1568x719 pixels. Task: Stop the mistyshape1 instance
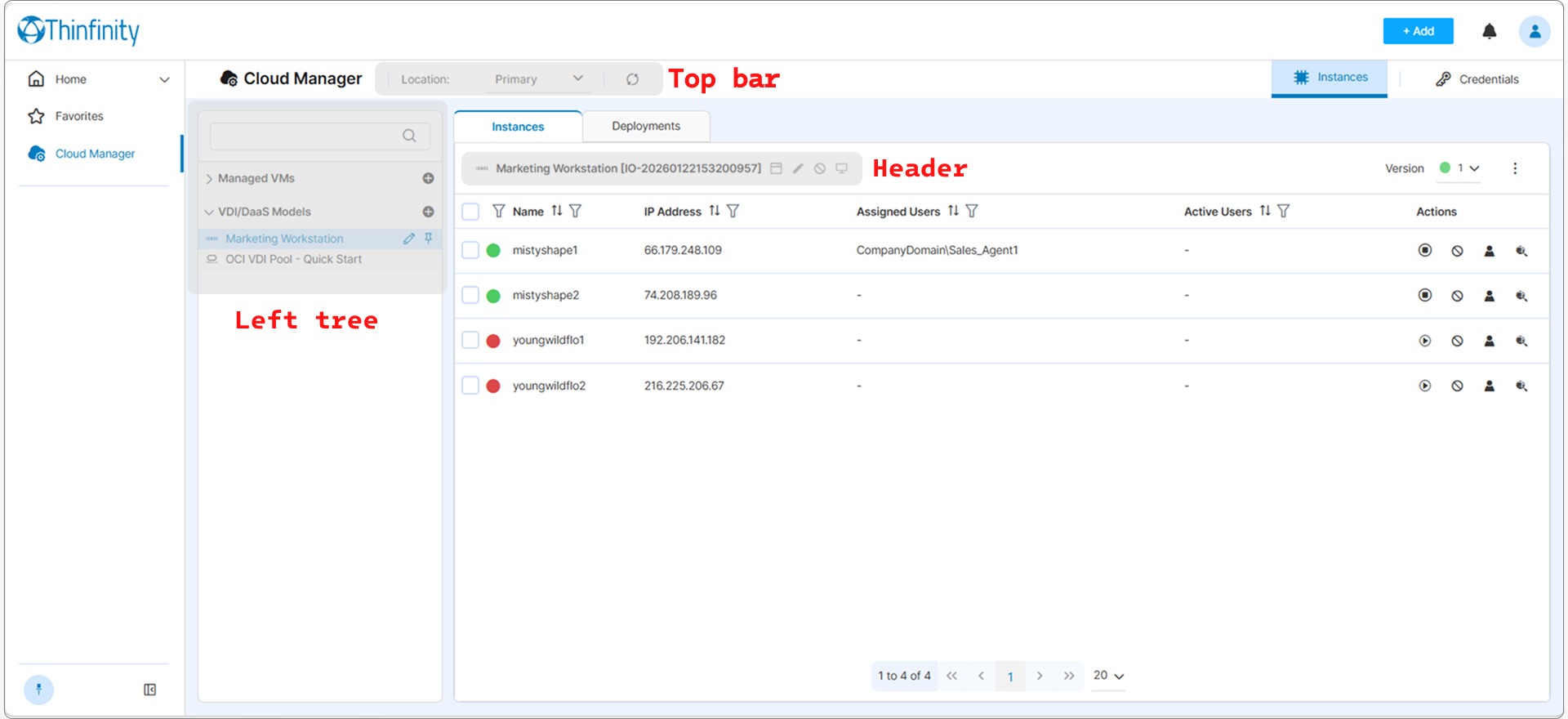pyautogui.click(x=1425, y=250)
